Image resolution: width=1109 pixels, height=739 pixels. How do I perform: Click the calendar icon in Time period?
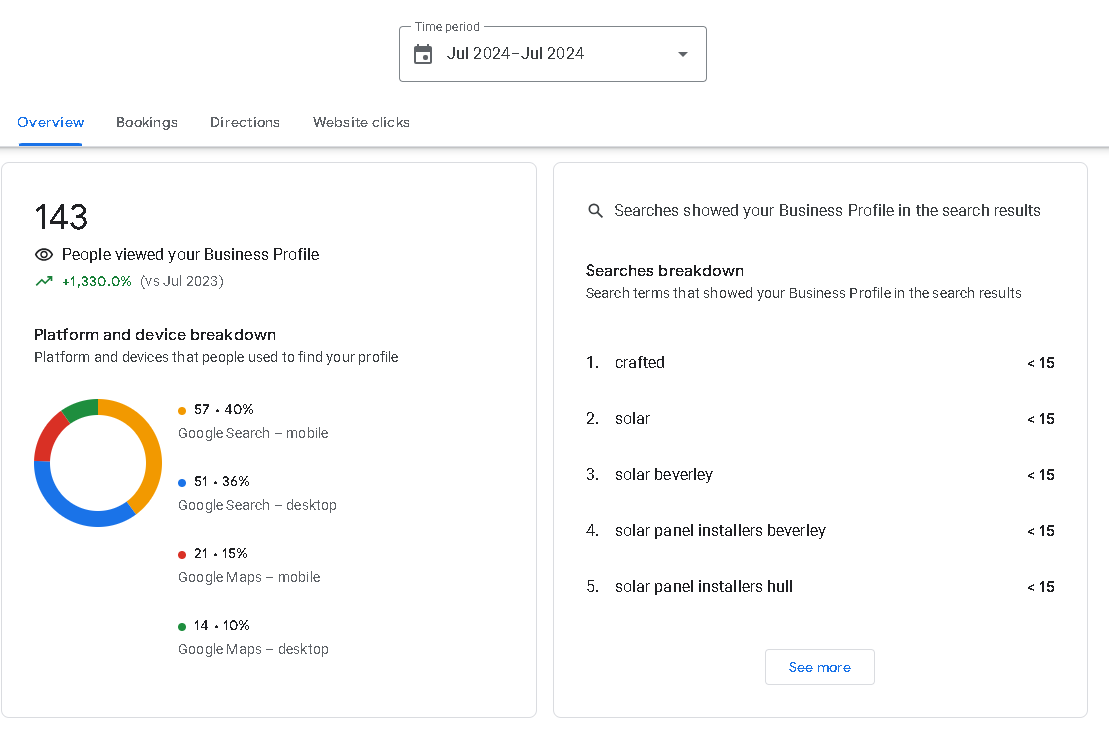click(x=423, y=54)
